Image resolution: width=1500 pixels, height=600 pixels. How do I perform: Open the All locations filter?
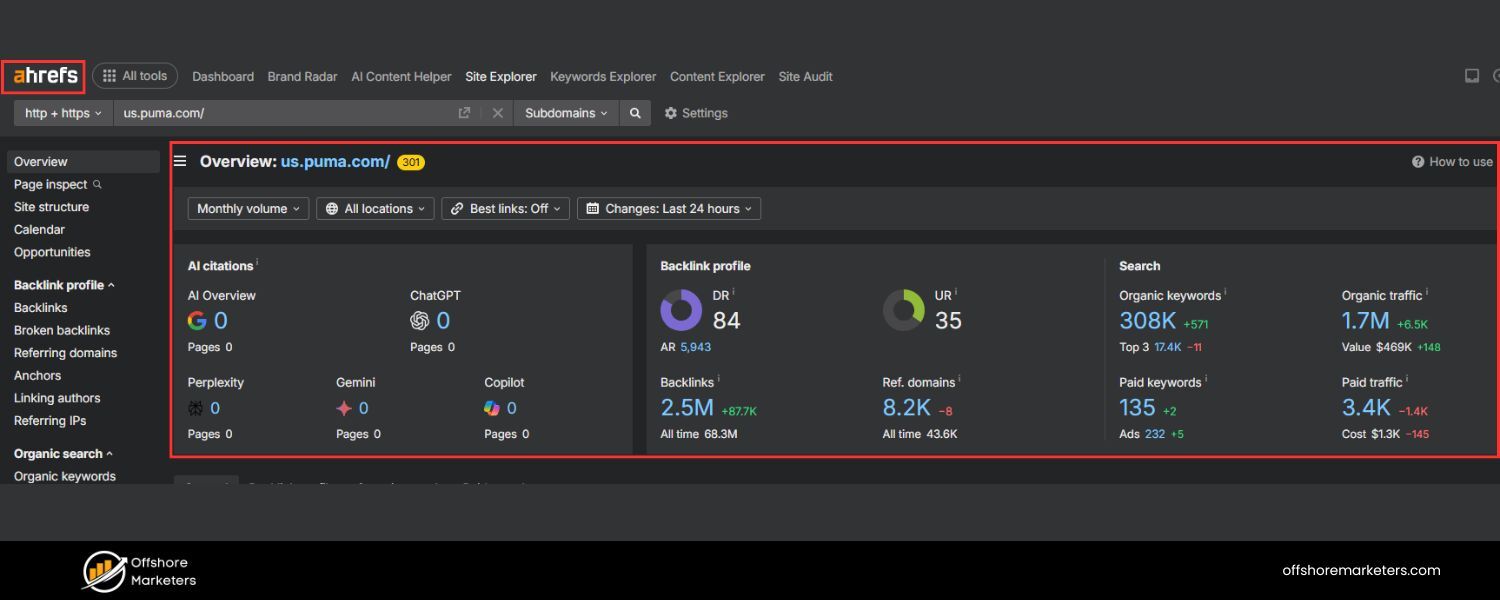[x=375, y=209]
